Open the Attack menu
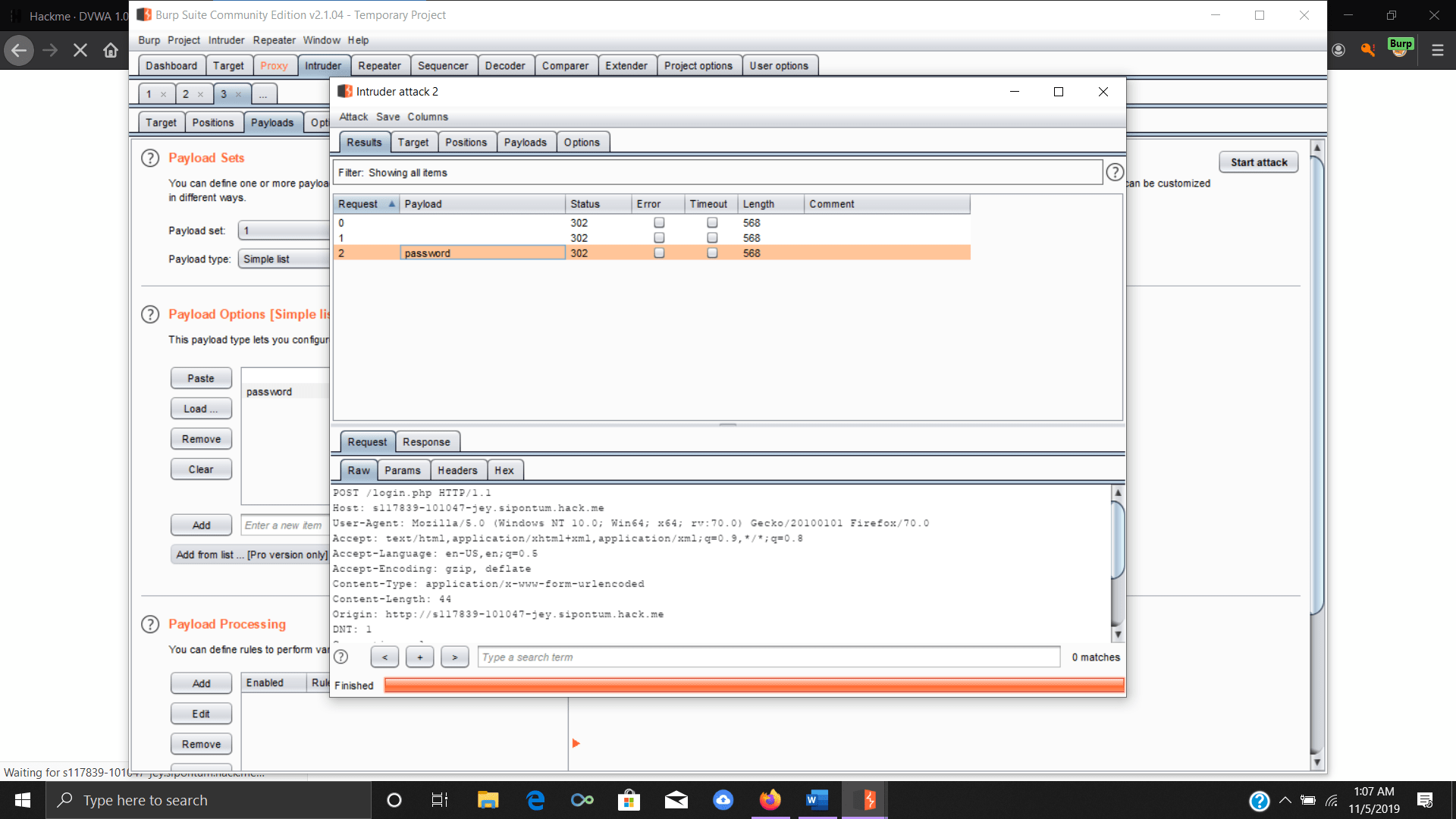The height and width of the screenshot is (819, 1456). coord(353,117)
